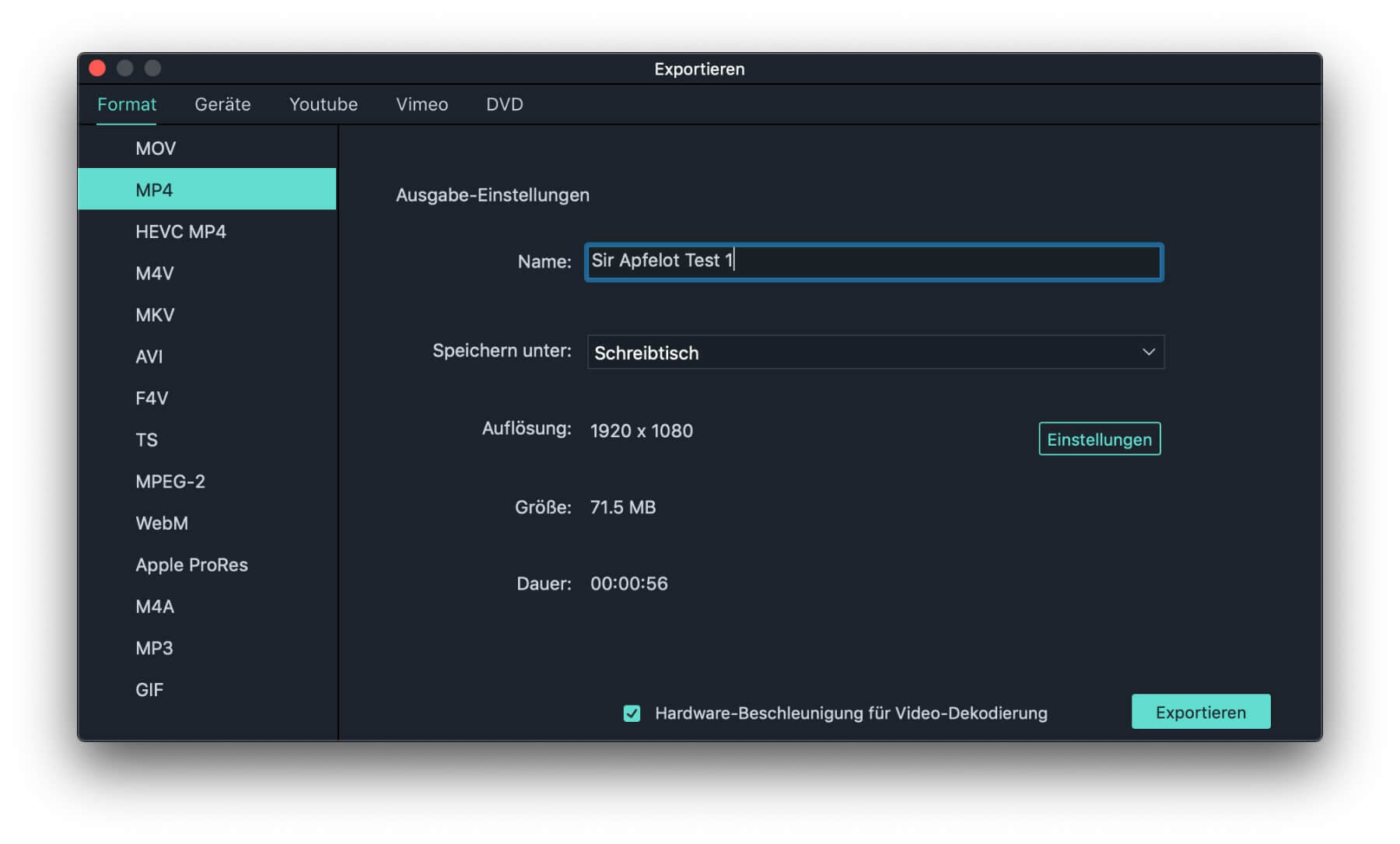Select M4A audio format
This screenshot has height=844, width=1400.
(x=207, y=606)
